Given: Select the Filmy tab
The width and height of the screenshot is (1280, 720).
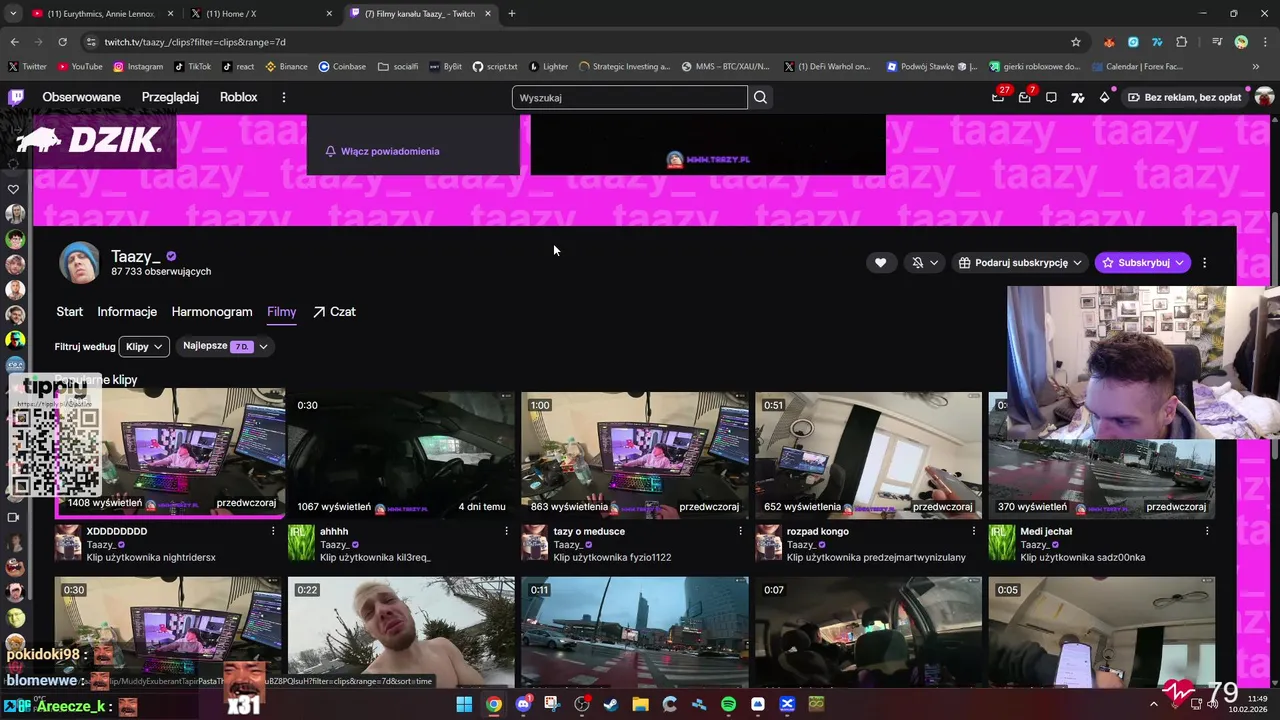Looking at the screenshot, I should coord(282,312).
